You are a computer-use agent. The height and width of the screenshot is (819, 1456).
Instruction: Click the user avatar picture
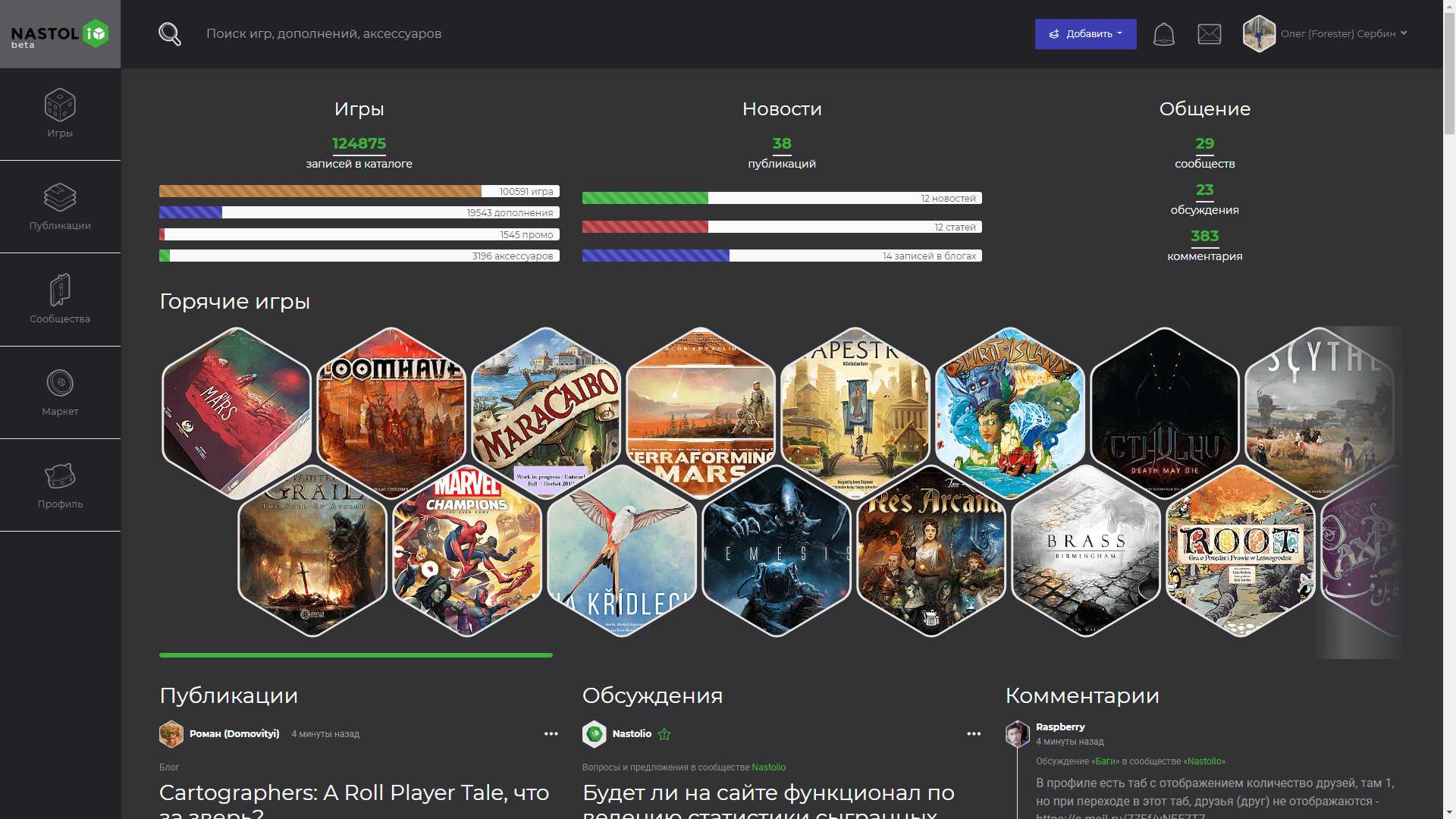(x=1259, y=34)
